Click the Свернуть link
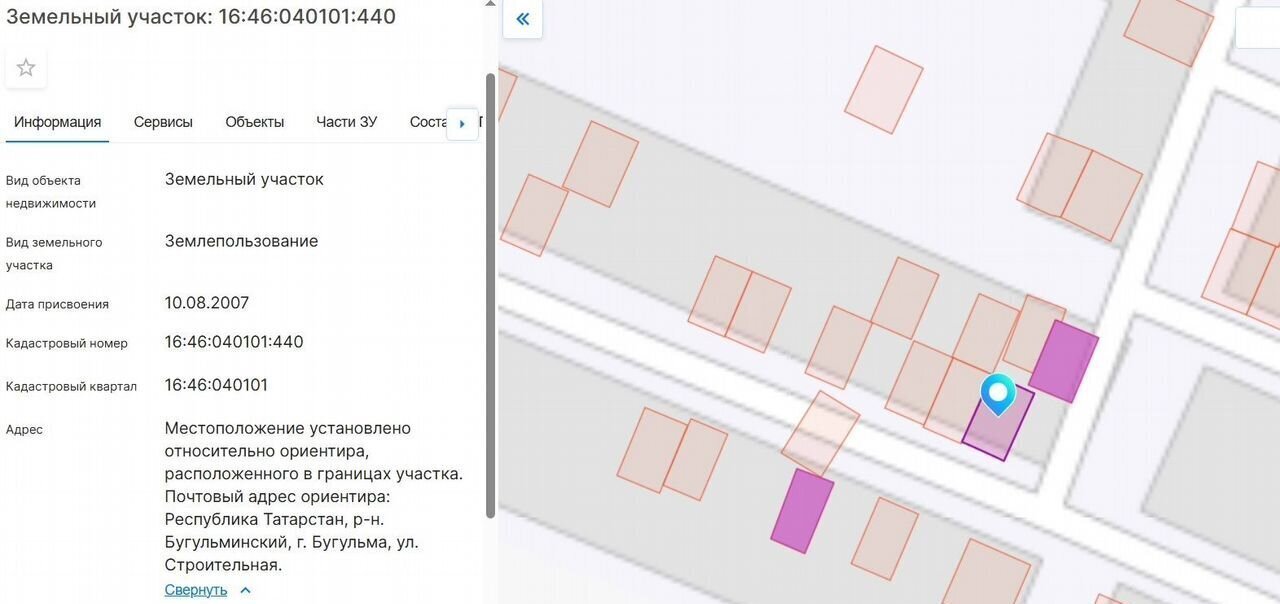This screenshot has height=604, width=1280. click(196, 590)
